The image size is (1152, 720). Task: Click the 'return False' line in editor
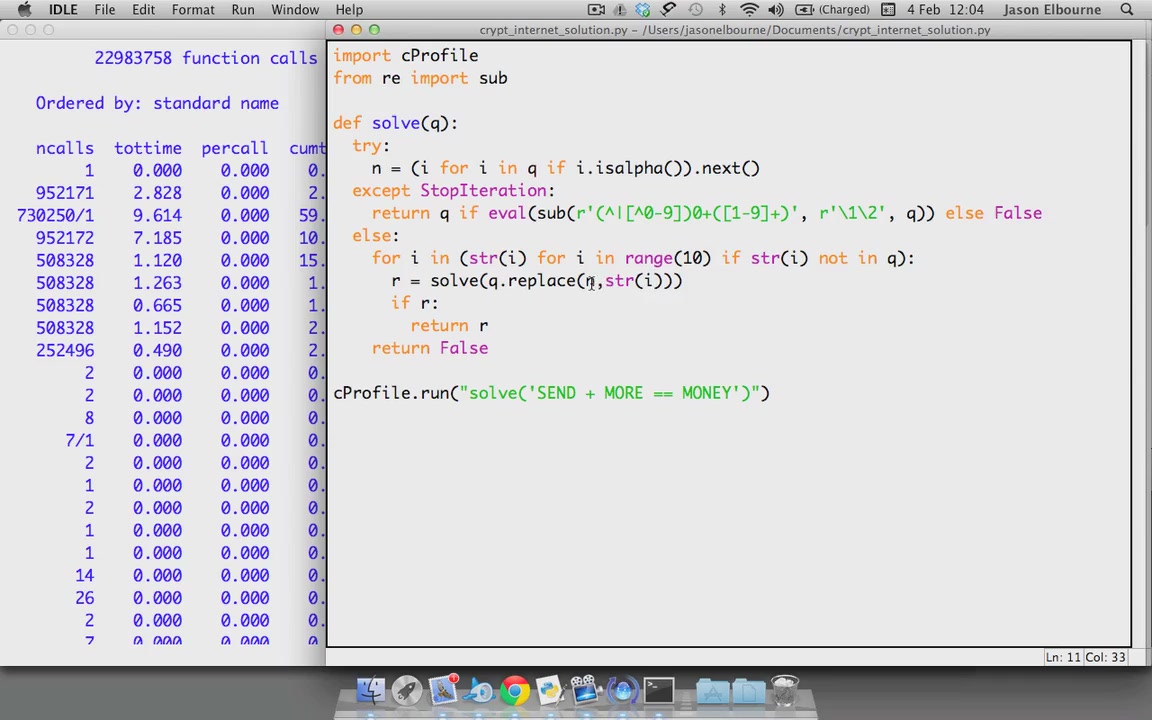click(430, 348)
